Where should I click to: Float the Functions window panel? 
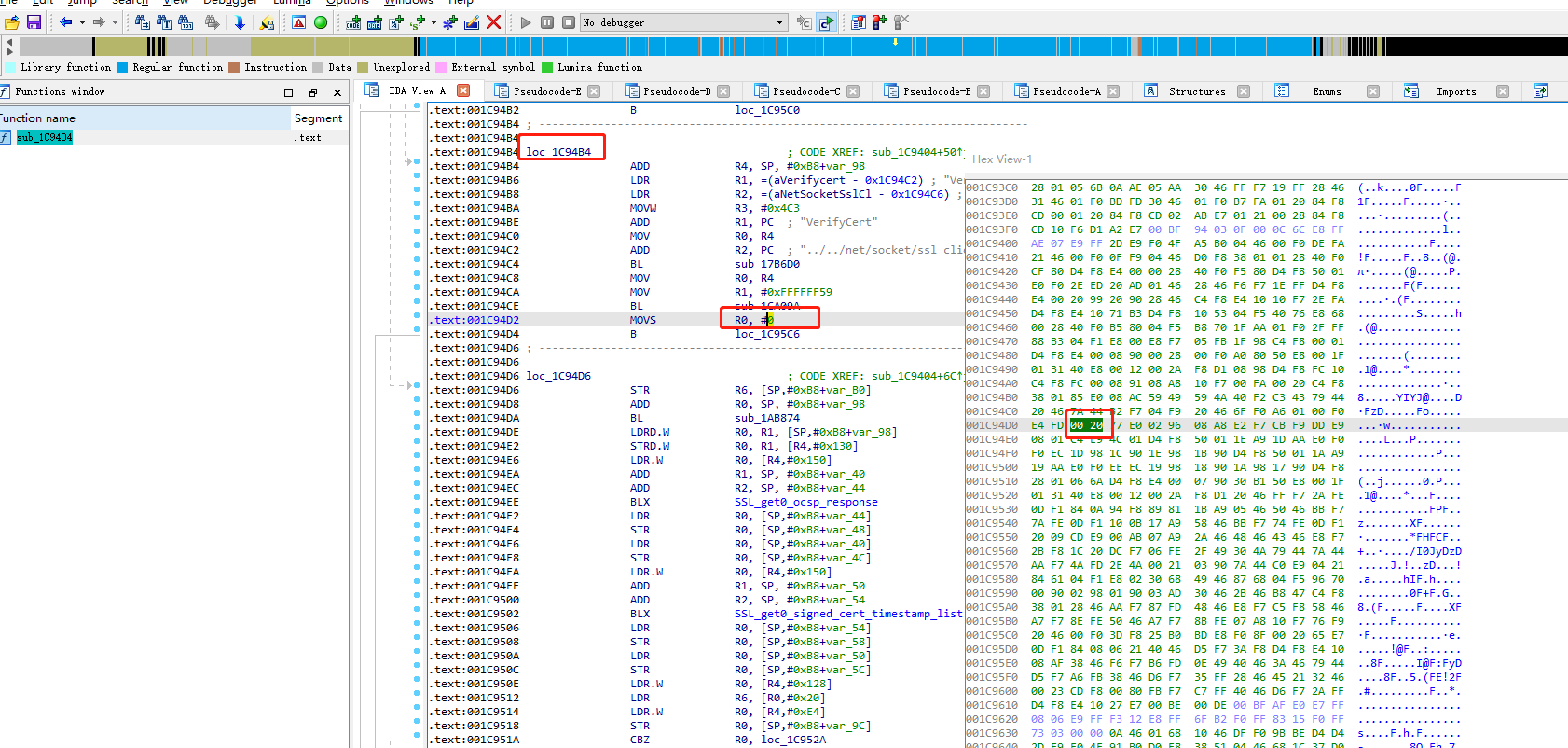(313, 92)
